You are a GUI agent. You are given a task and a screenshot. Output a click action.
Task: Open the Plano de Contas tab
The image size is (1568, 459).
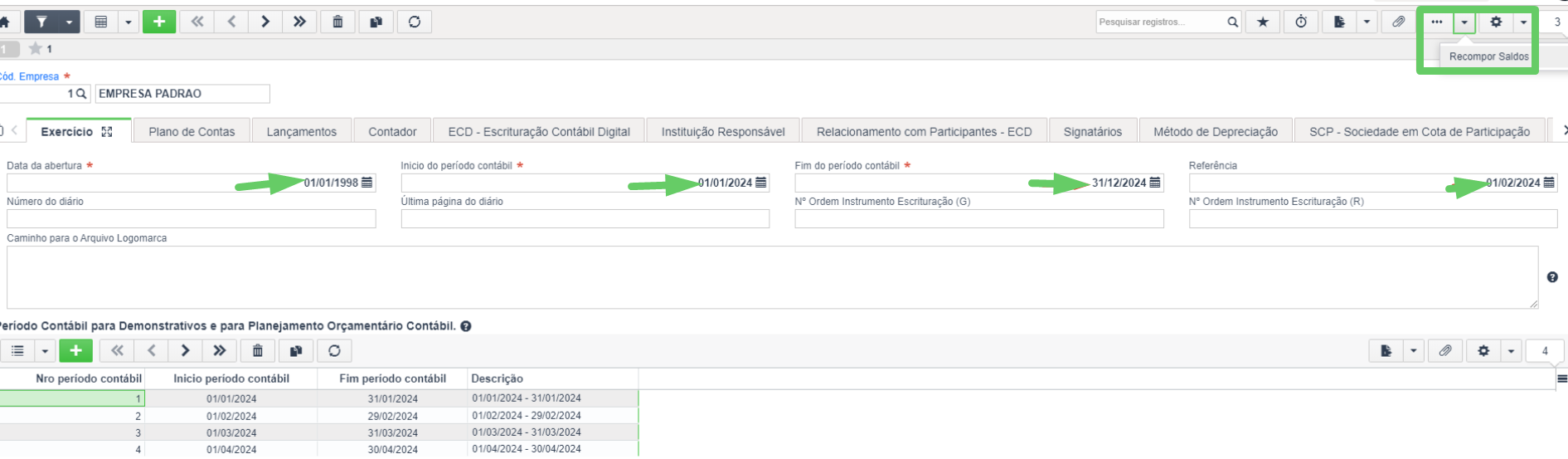coord(192,131)
